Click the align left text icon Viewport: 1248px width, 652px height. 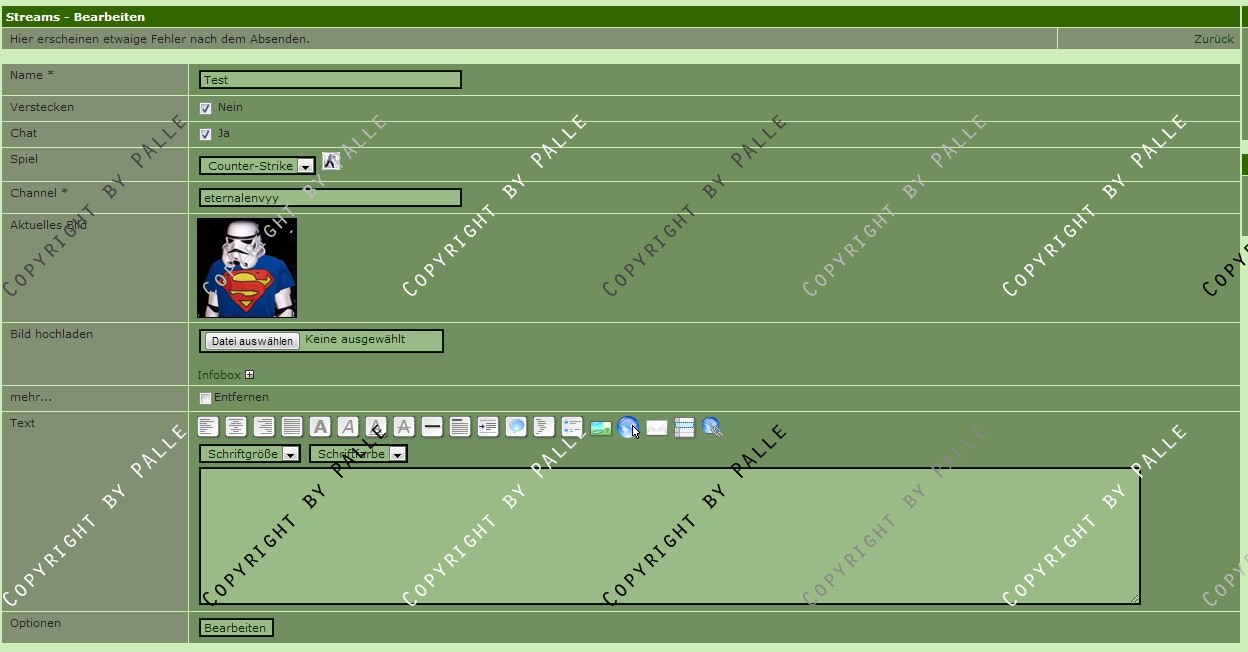(x=208, y=427)
